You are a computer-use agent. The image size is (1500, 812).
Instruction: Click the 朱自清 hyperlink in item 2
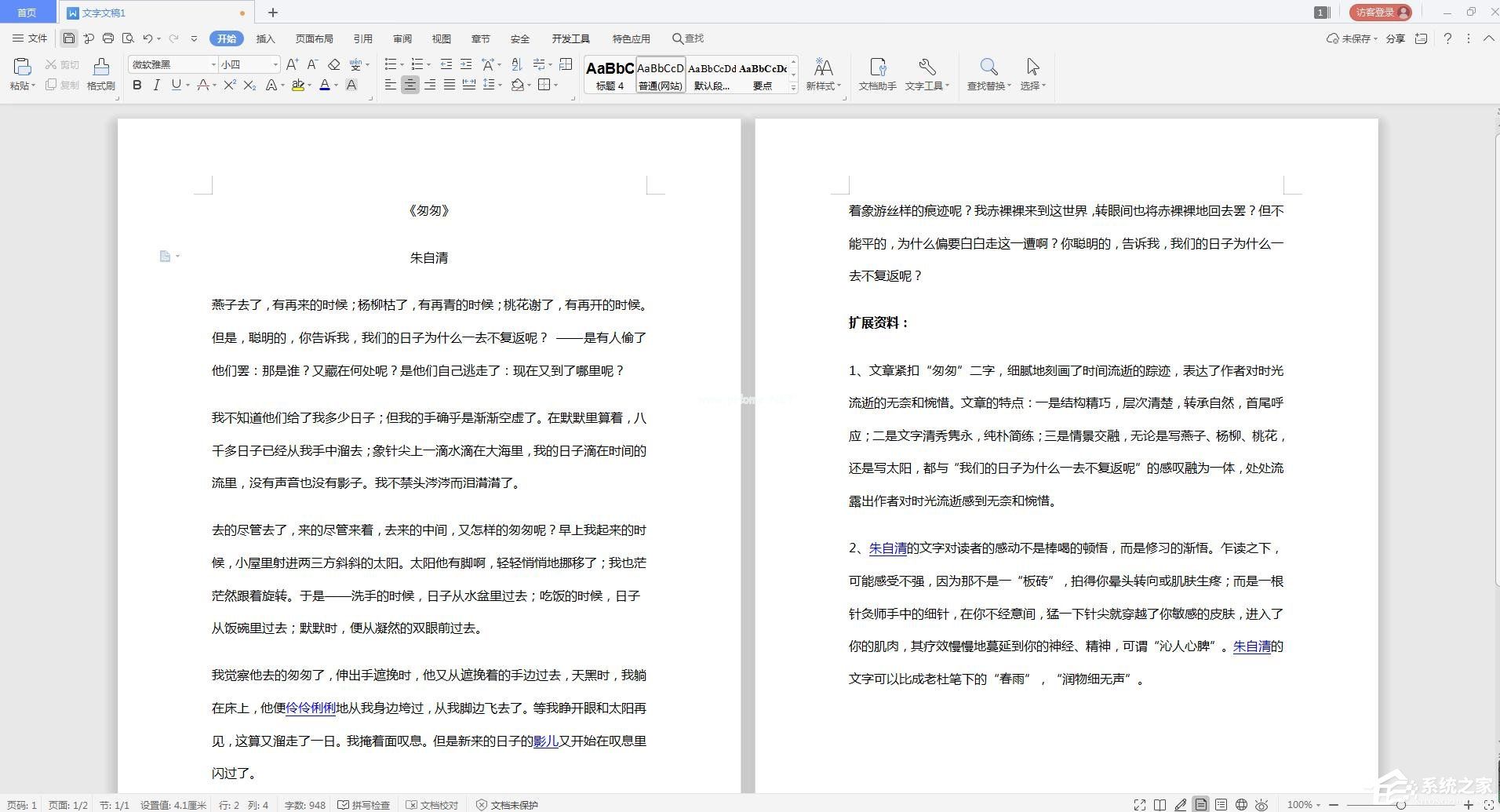pyautogui.click(x=888, y=548)
